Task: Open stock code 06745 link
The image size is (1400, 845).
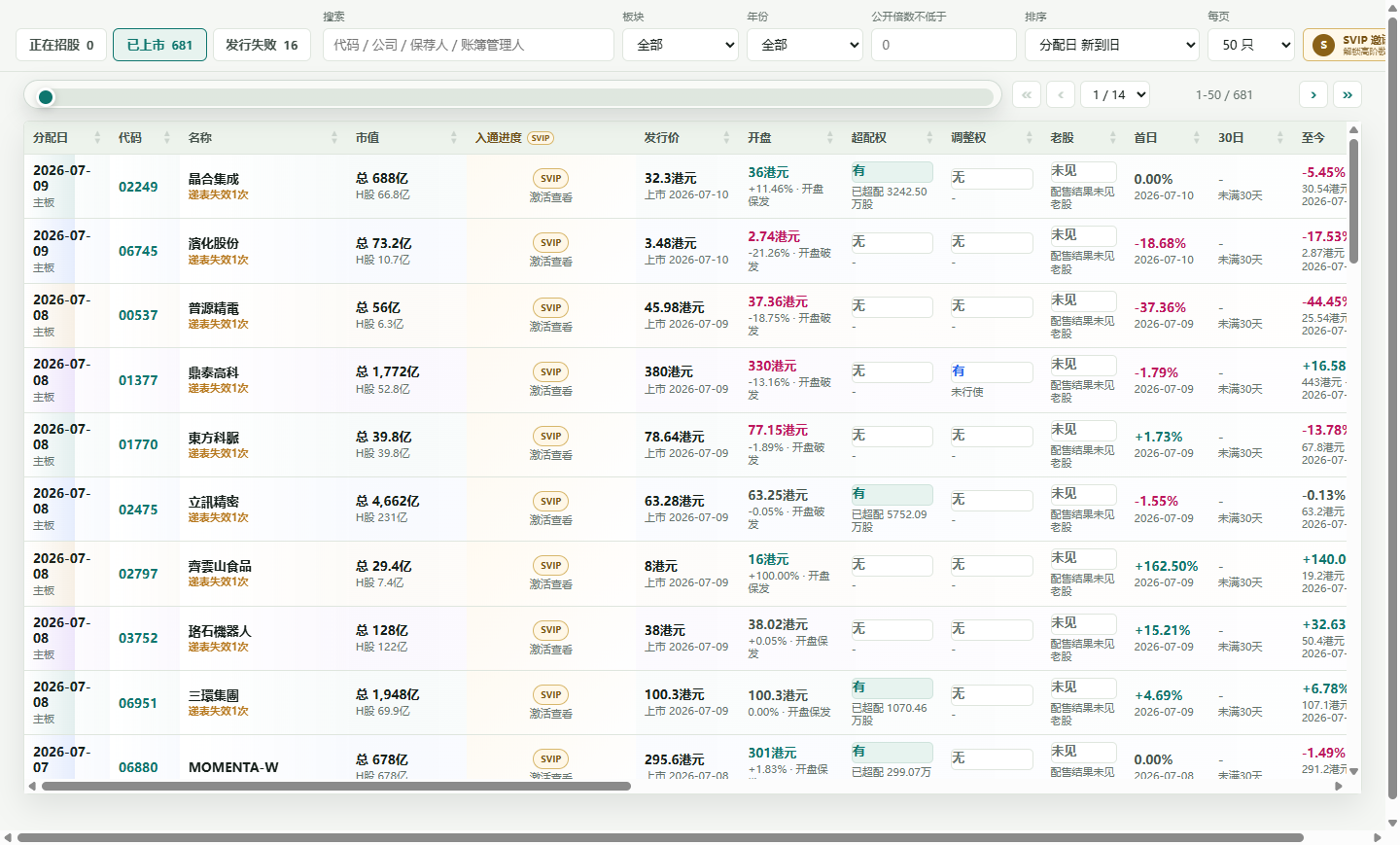Action: coord(138,251)
